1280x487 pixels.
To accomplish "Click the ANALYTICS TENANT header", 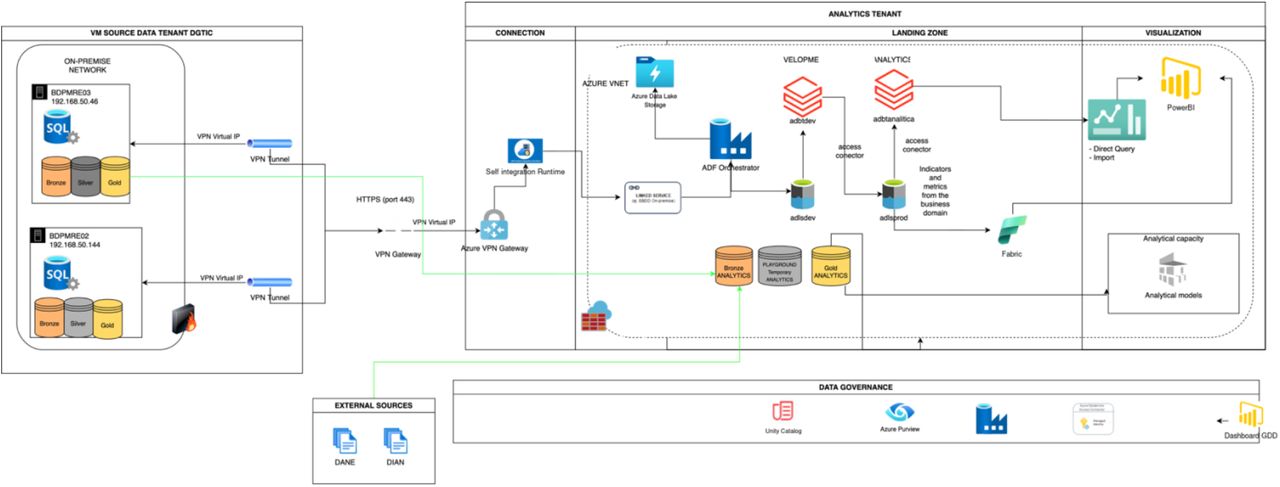I will click(865, 14).
